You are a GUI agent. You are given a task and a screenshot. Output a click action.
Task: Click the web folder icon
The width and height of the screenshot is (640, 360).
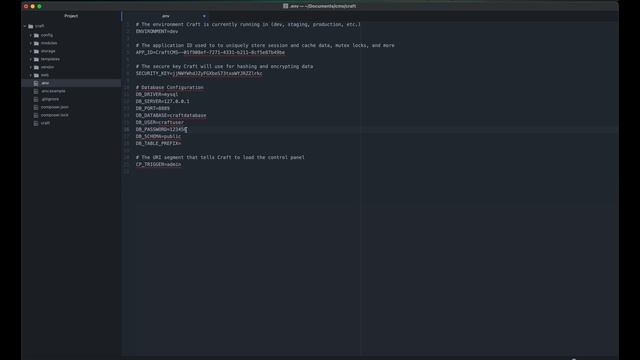(x=36, y=75)
